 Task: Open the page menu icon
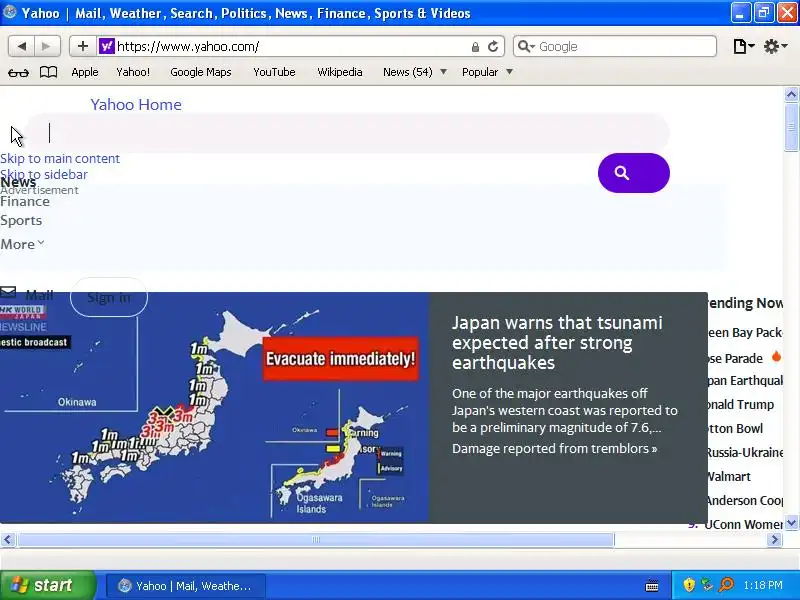click(743, 46)
